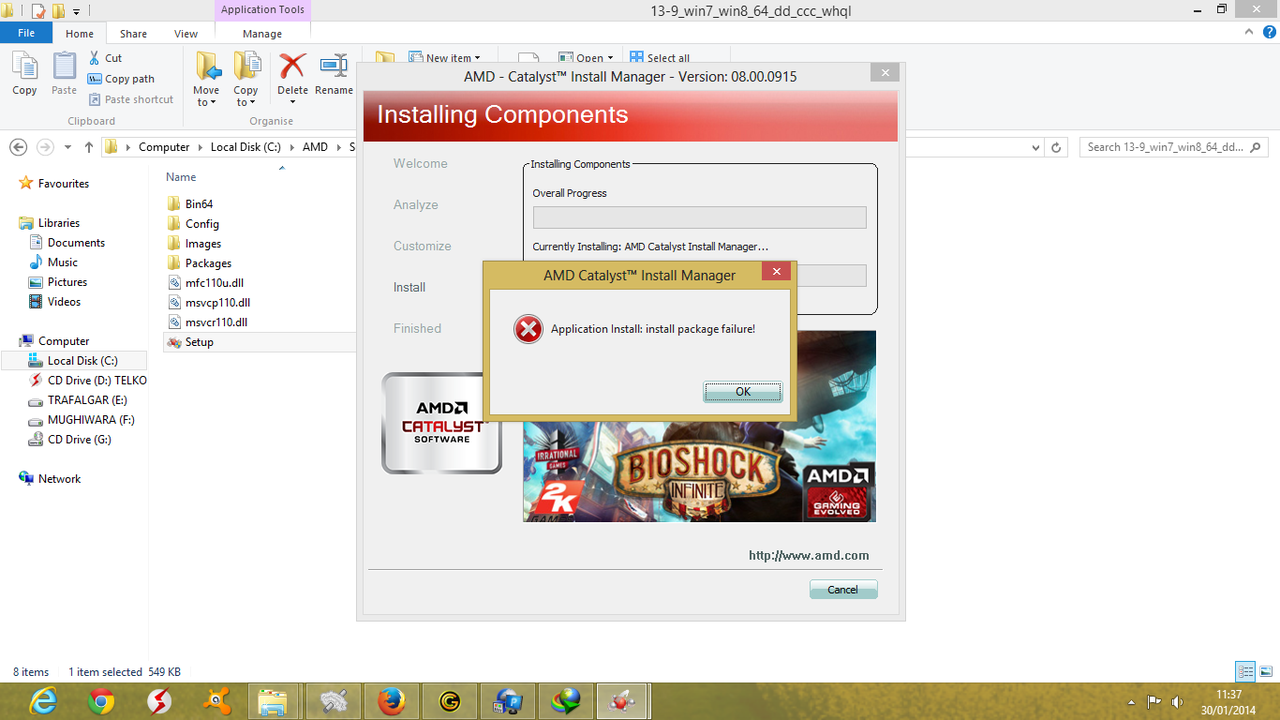Open Internet Explorer from the taskbar
Viewport: 1280px width, 720px height.
coord(43,702)
